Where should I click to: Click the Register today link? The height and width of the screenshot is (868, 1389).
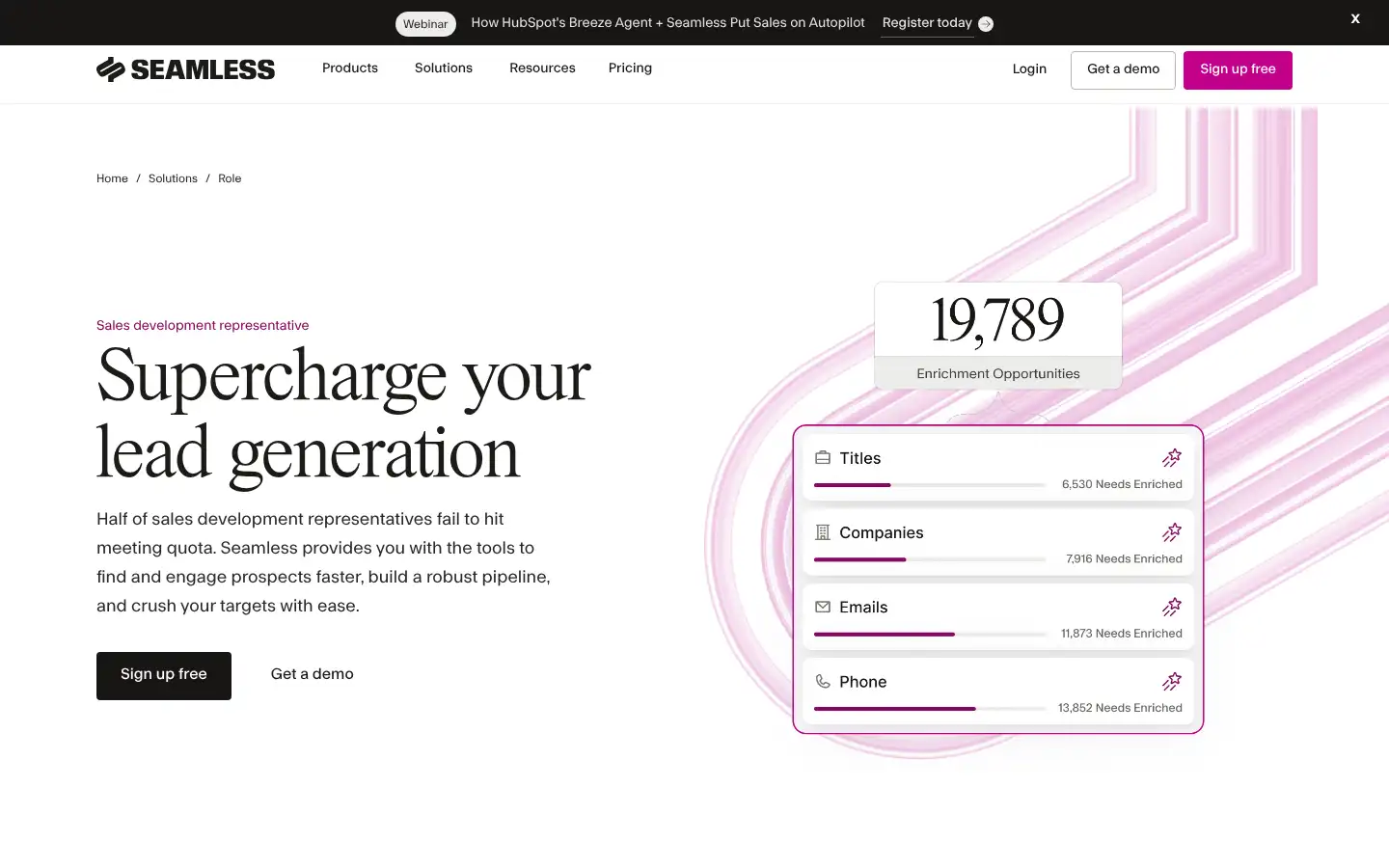click(927, 23)
